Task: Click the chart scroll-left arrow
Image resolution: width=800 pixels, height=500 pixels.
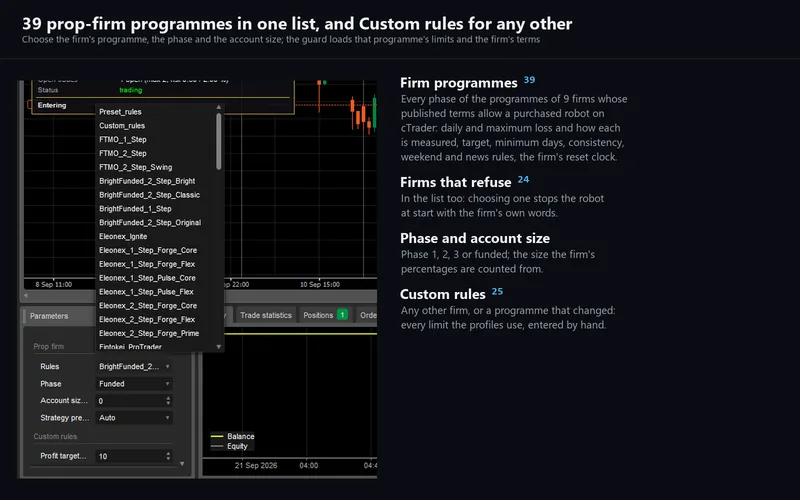Action: click(26, 295)
